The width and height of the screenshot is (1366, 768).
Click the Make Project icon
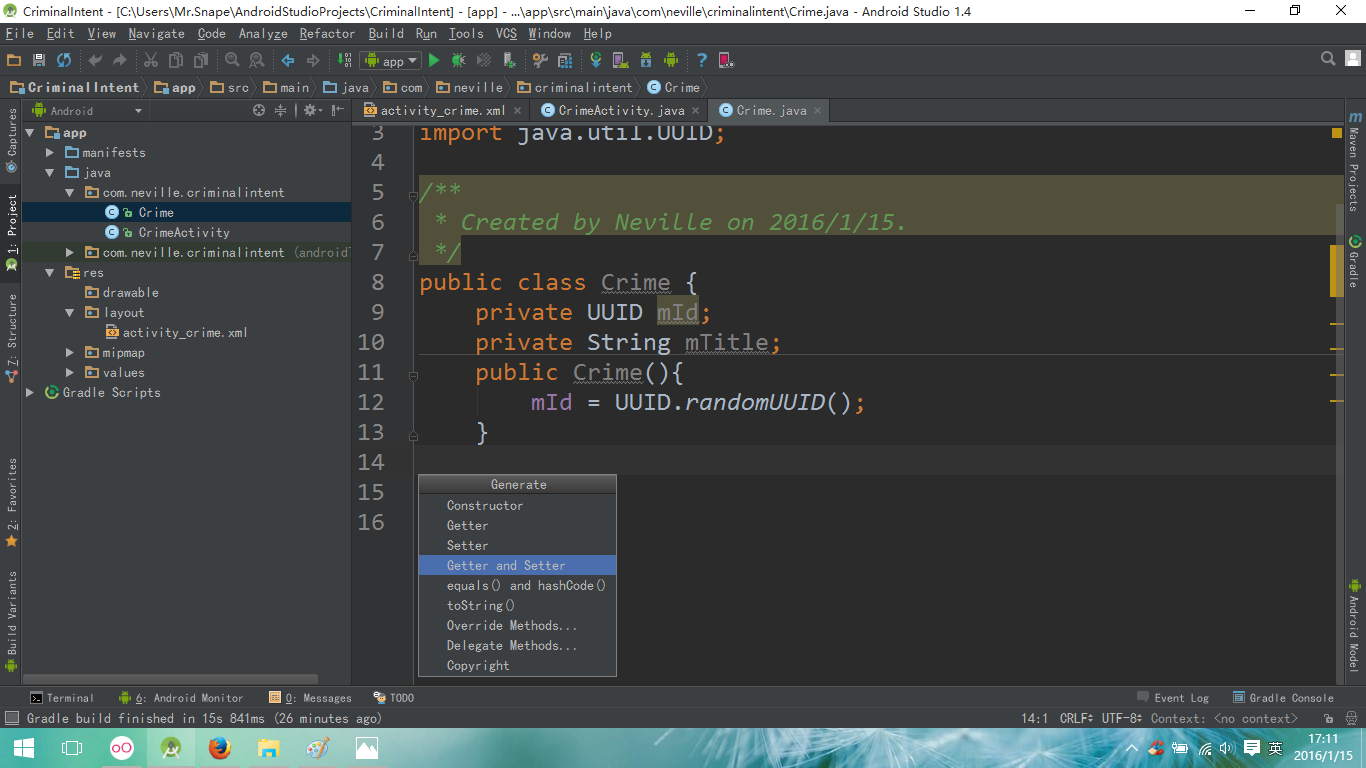tap(344, 60)
